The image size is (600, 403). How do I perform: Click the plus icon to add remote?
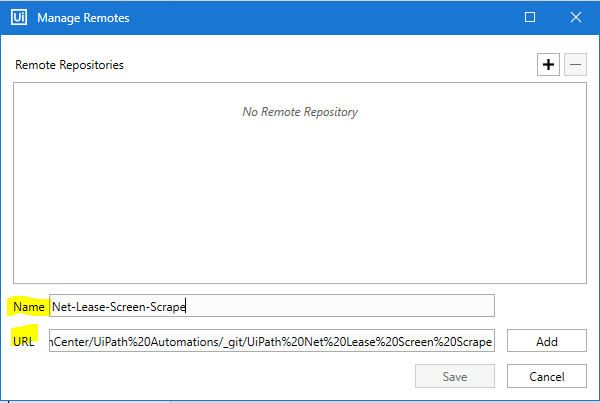[x=548, y=64]
